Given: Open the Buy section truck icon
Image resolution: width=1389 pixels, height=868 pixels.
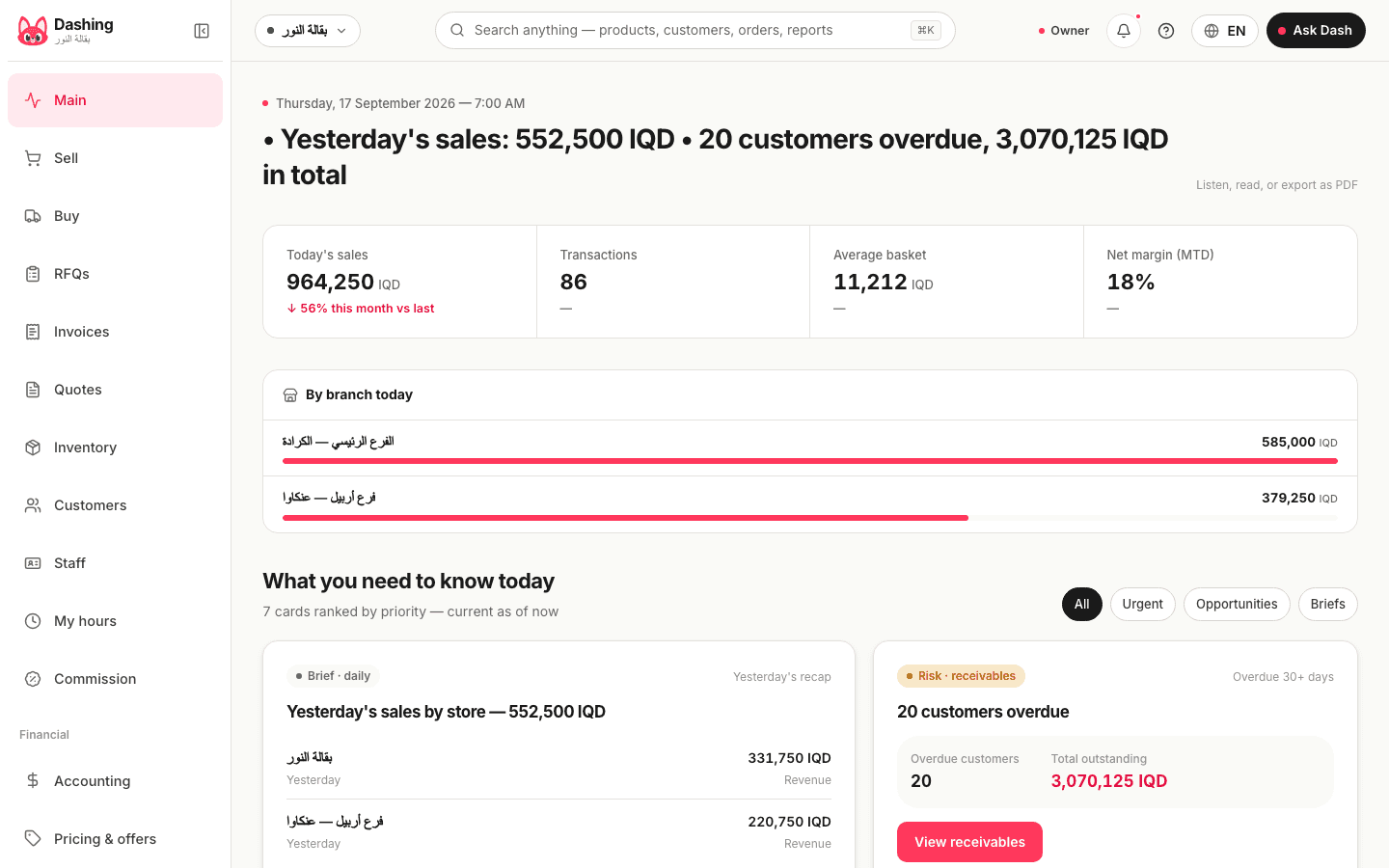Looking at the screenshot, I should tap(33, 216).
